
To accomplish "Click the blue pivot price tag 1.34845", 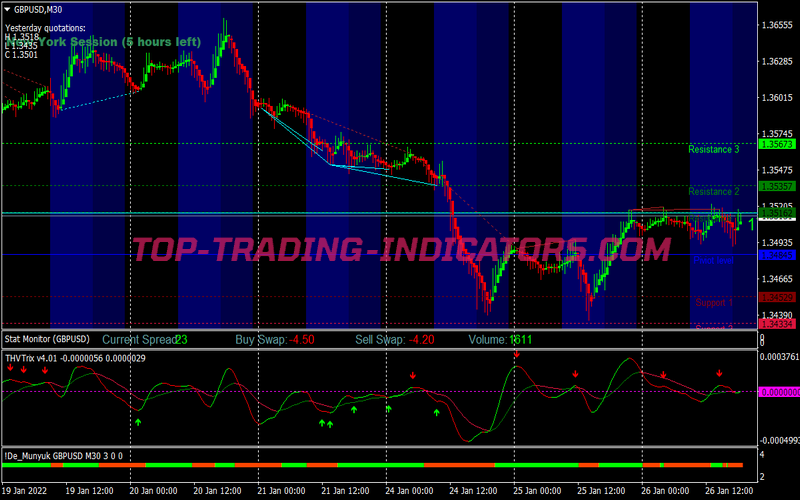I will (x=776, y=256).
